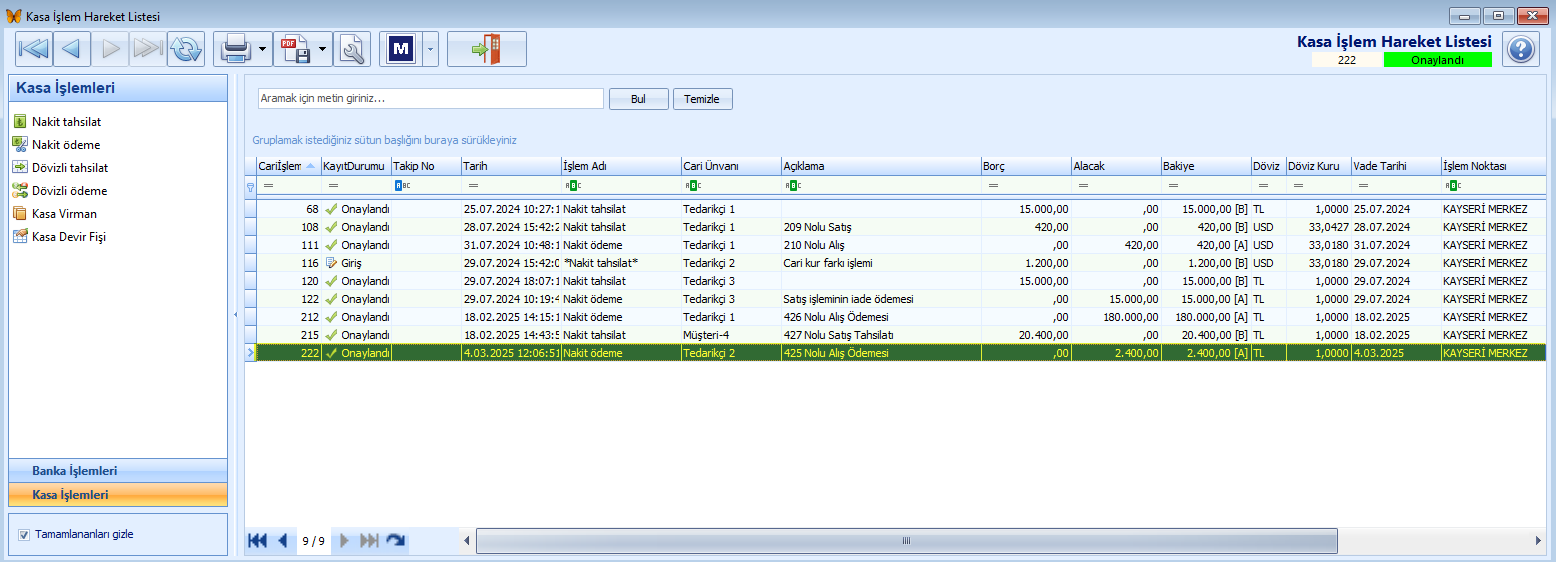Screen dimensions: 1556x562
Task: Grid navigator: refresh arrow icon
Action: tap(396, 541)
